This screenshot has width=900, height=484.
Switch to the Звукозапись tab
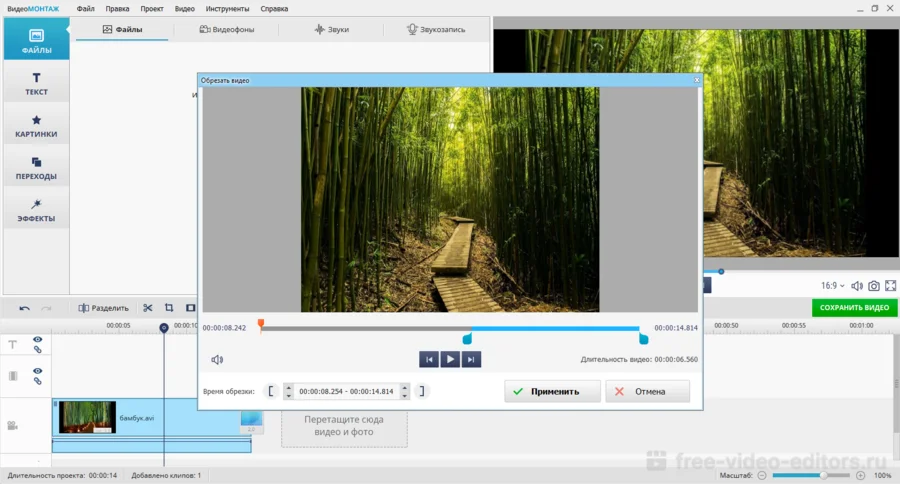pos(436,29)
